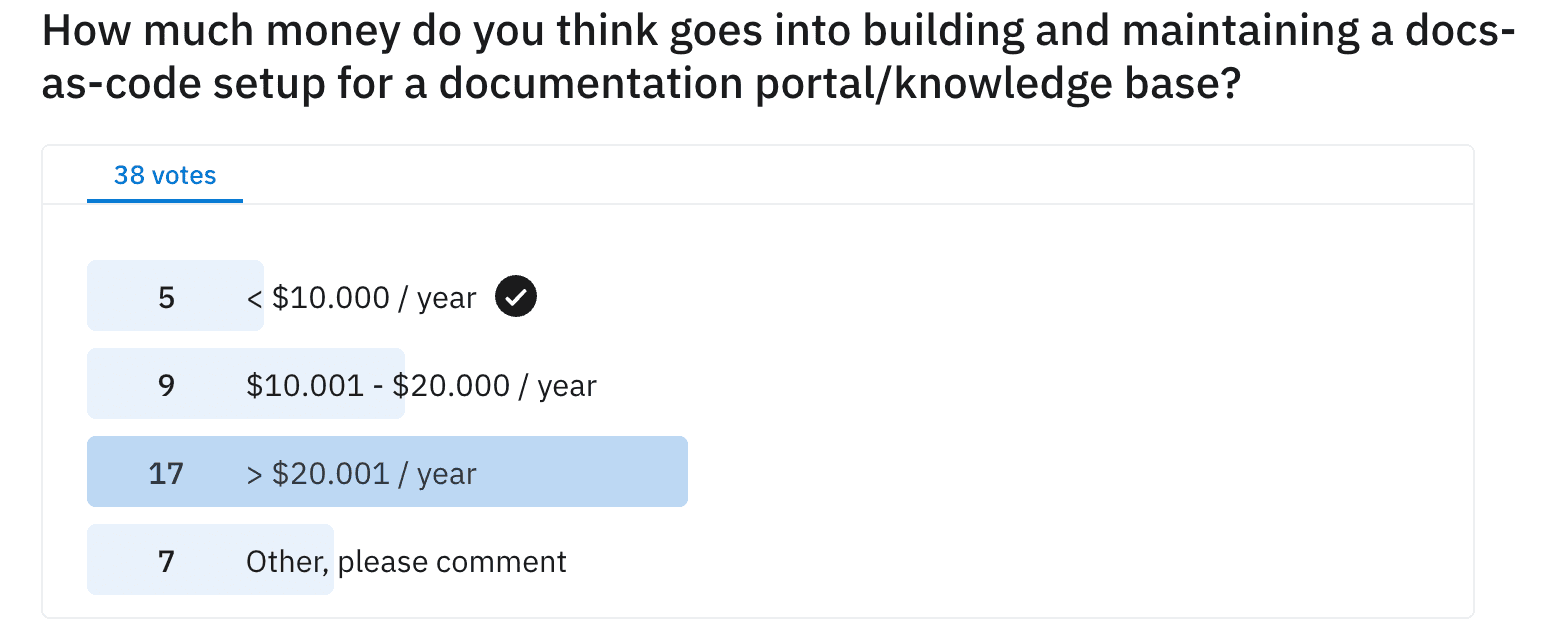Viewport: 1546px width, 638px height.
Task: Click the black checkmark icon beside first option
Action: (x=516, y=297)
